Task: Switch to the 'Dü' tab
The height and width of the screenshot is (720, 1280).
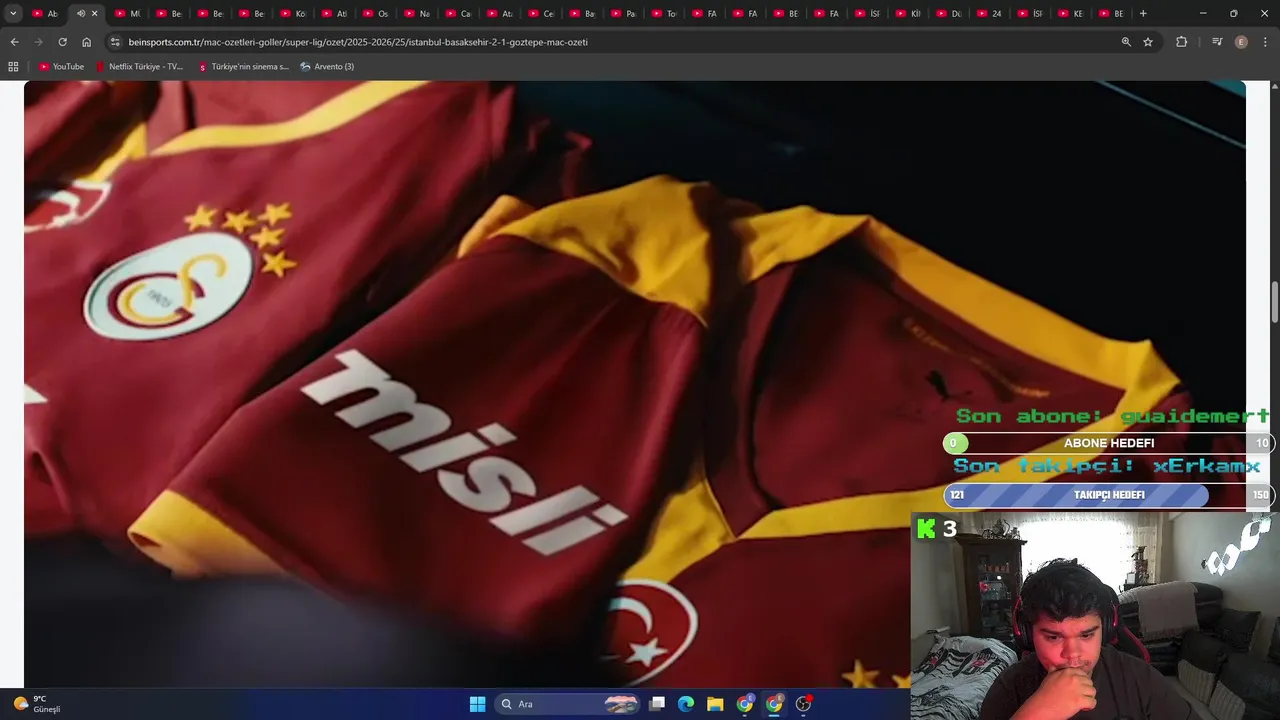Action: point(948,13)
